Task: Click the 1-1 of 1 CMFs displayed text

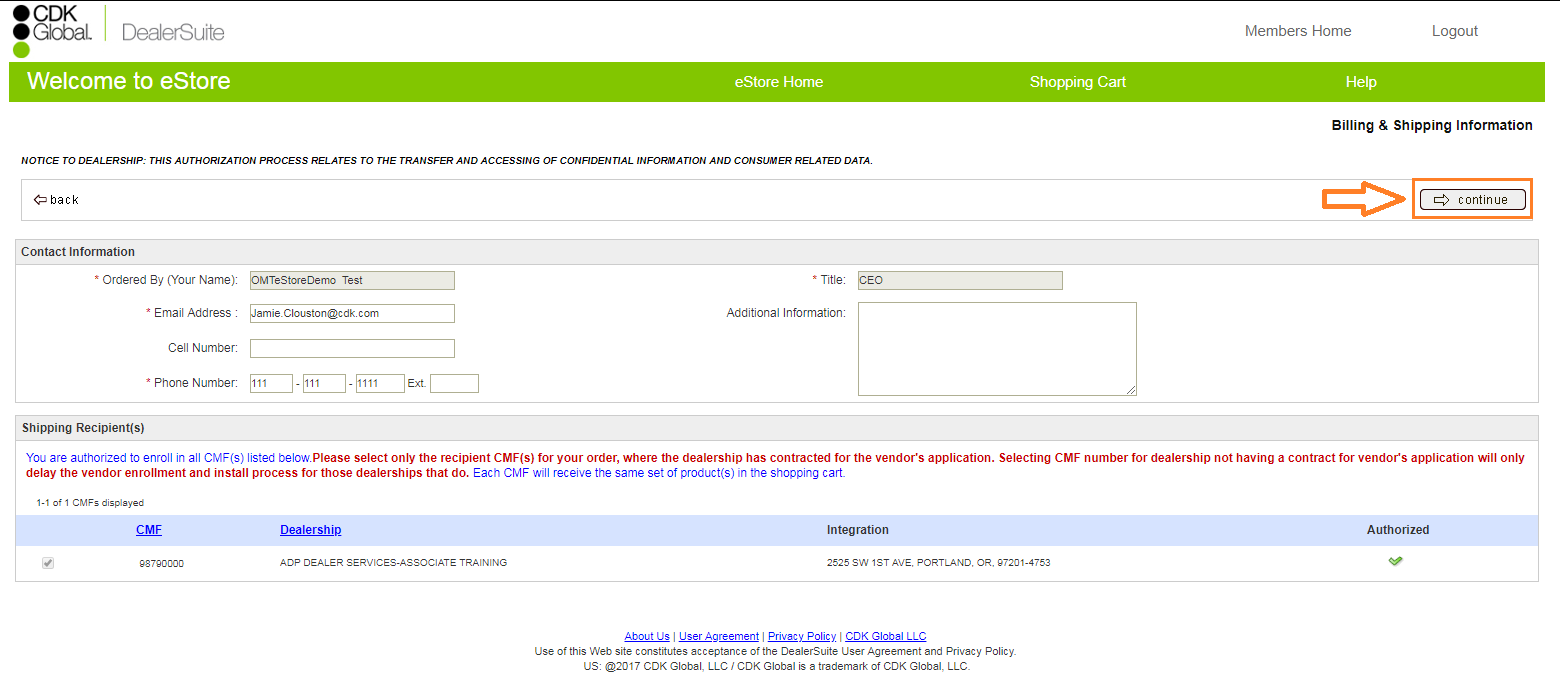Action: (x=90, y=503)
